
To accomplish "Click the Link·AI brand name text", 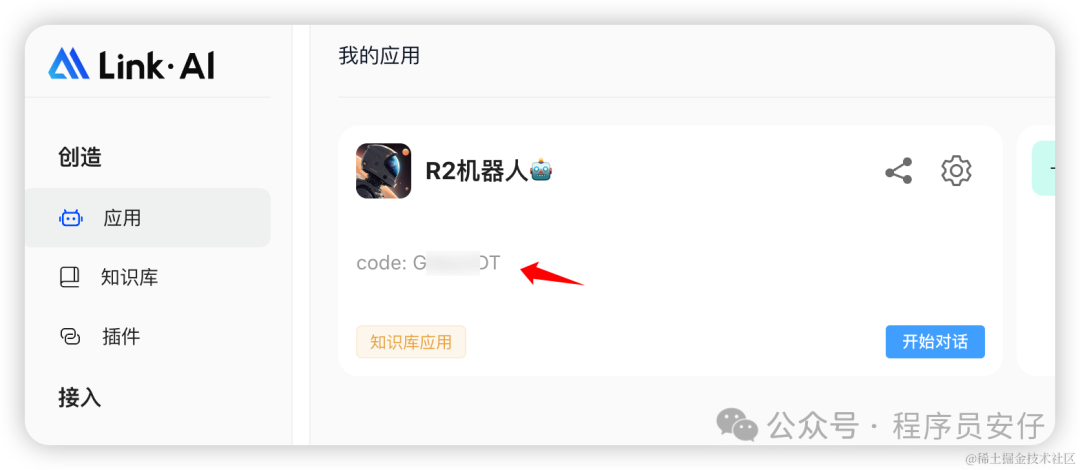I will [x=157, y=65].
